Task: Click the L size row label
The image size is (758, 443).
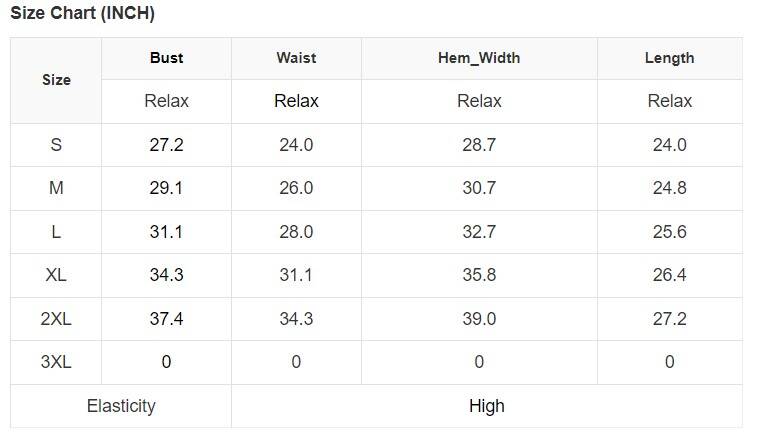Action: tap(56, 232)
